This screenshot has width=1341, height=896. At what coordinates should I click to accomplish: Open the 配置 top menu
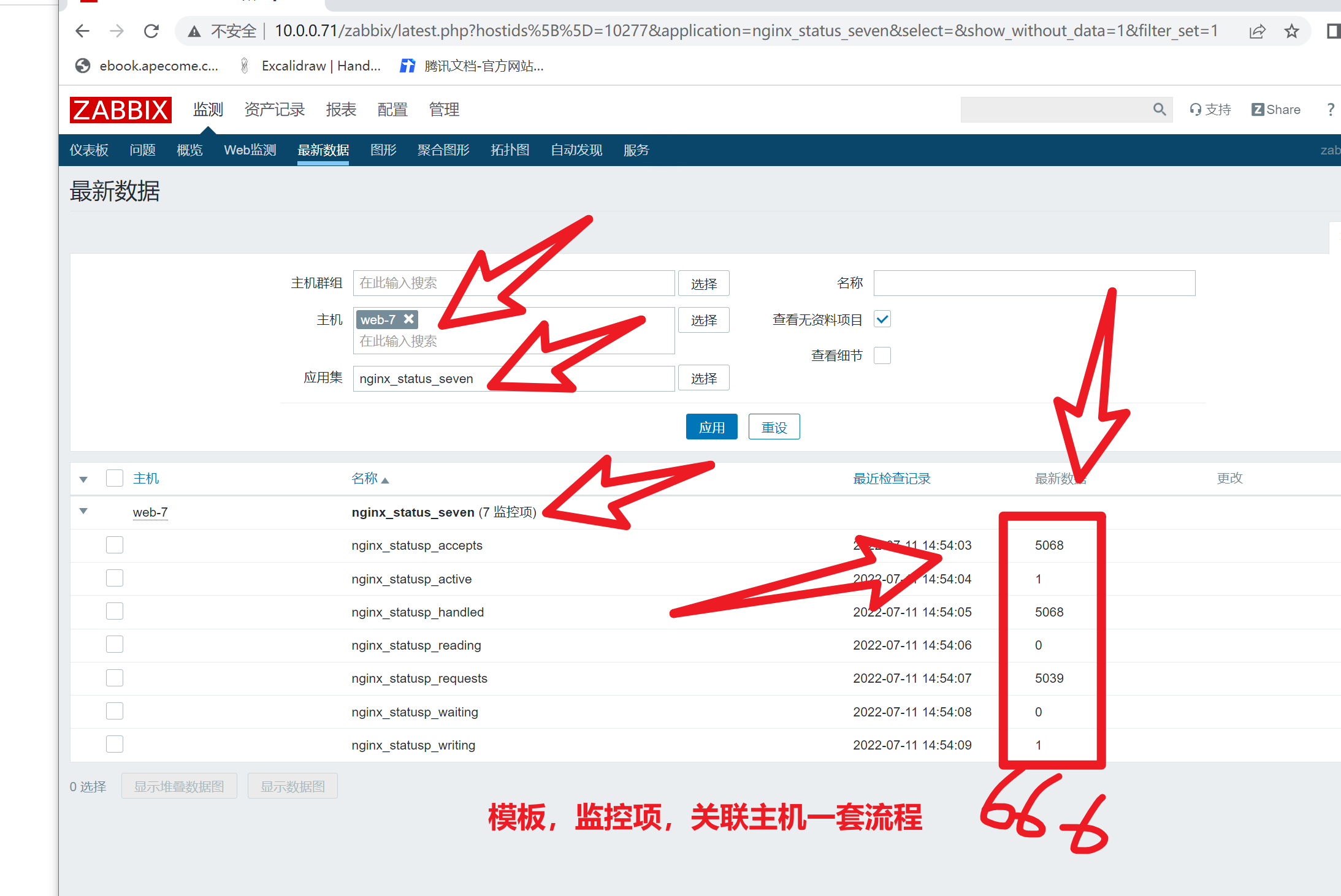click(x=392, y=110)
